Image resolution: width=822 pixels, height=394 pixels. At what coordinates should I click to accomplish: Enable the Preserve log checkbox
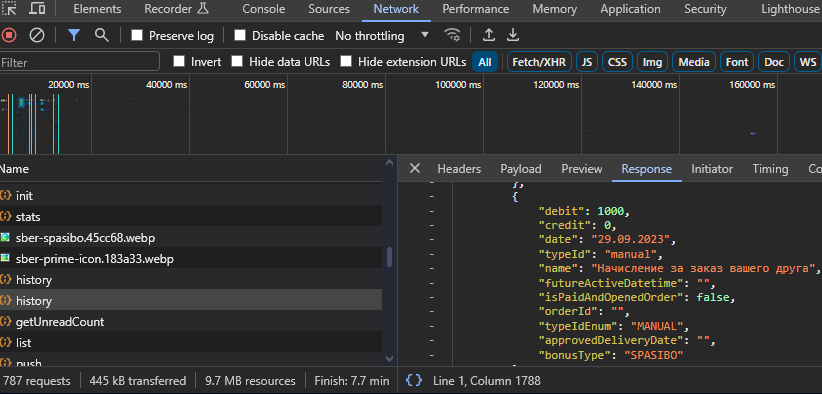click(137, 35)
